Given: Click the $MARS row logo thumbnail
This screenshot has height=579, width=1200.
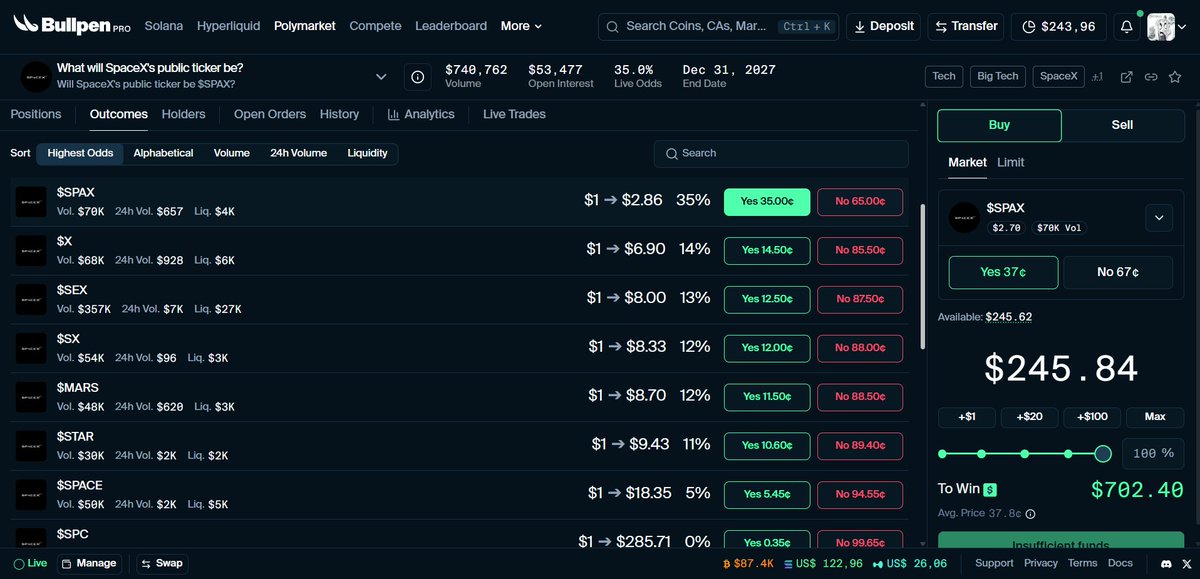Looking at the screenshot, I should pyautogui.click(x=31, y=397).
